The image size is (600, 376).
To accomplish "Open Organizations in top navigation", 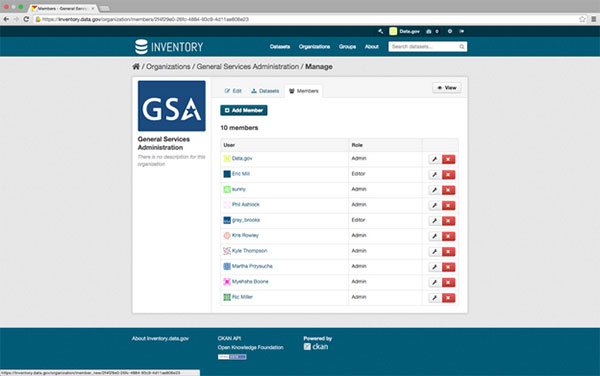I will [314, 47].
